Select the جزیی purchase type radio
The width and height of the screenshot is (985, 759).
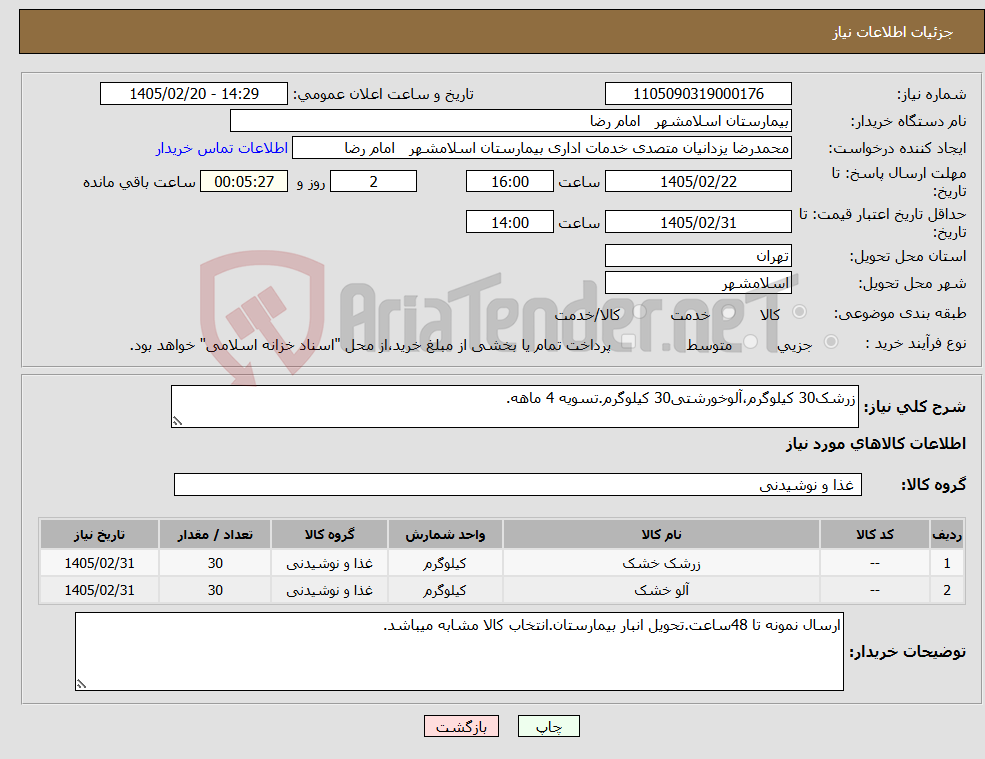click(x=830, y=342)
